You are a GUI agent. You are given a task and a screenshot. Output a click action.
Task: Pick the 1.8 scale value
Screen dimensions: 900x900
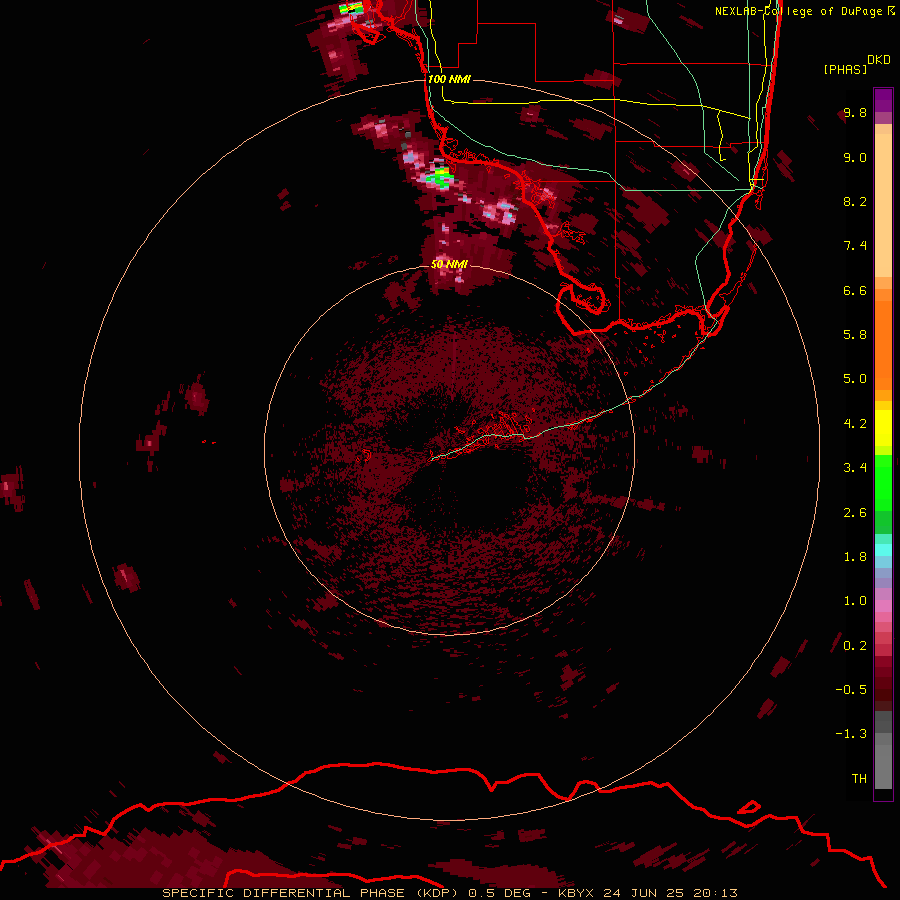pyautogui.click(x=855, y=557)
